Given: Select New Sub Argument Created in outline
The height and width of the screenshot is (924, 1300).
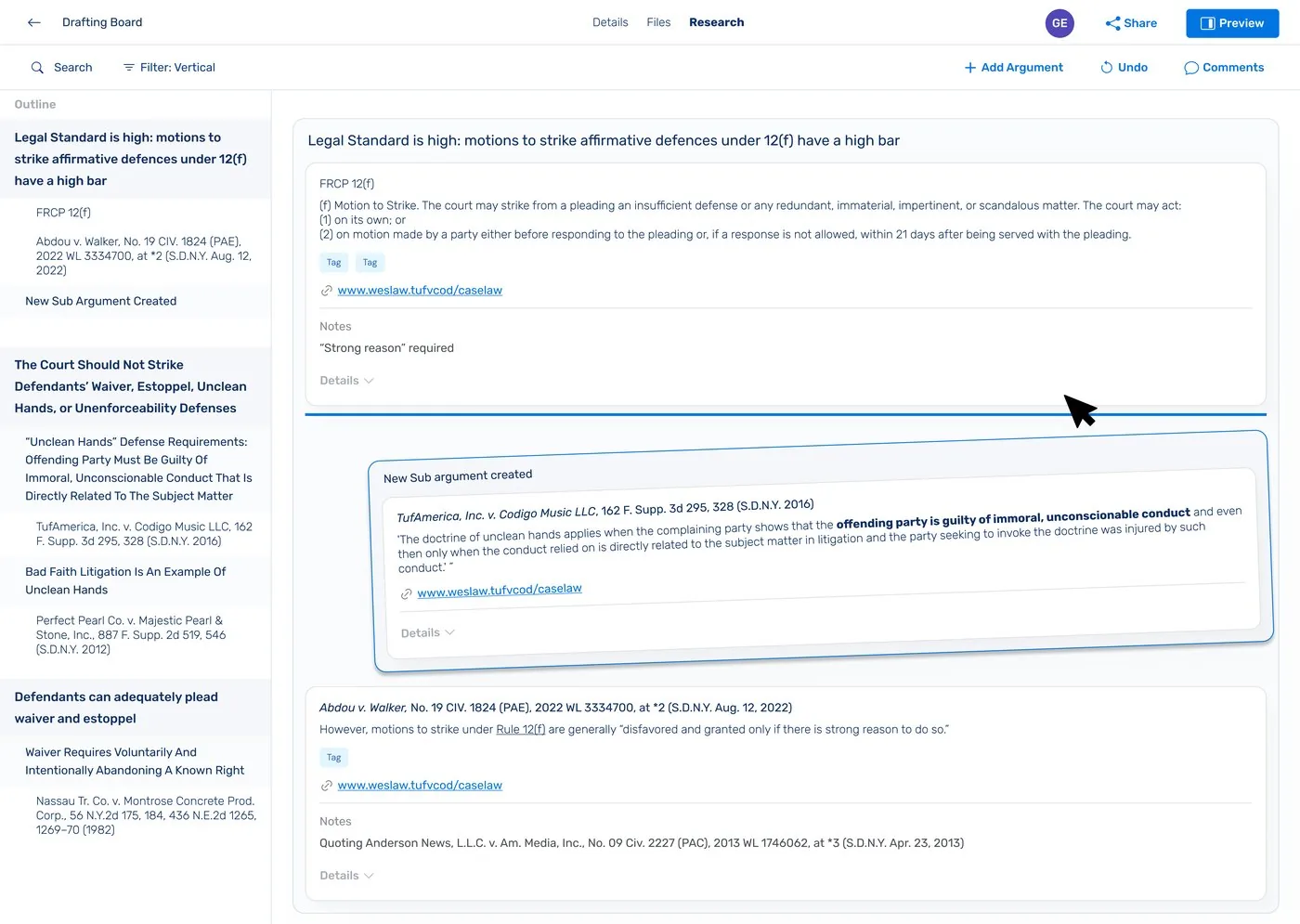Looking at the screenshot, I should click(x=100, y=301).
